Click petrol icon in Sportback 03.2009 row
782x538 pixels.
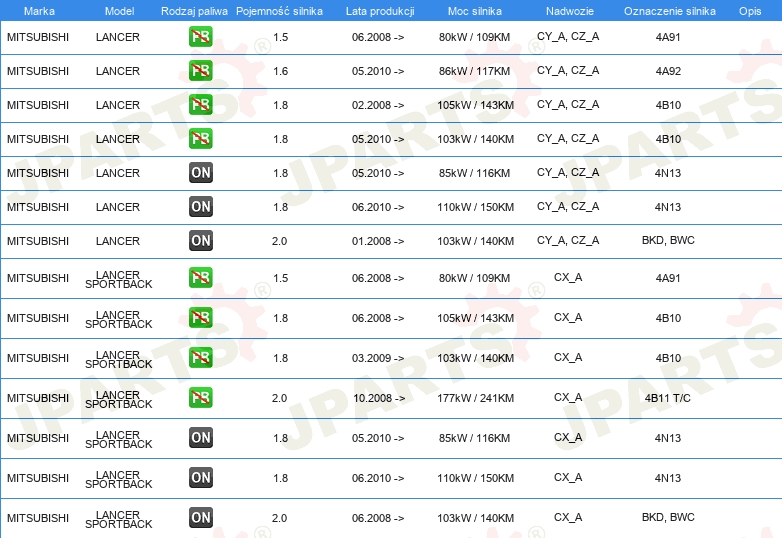[200, 358]
